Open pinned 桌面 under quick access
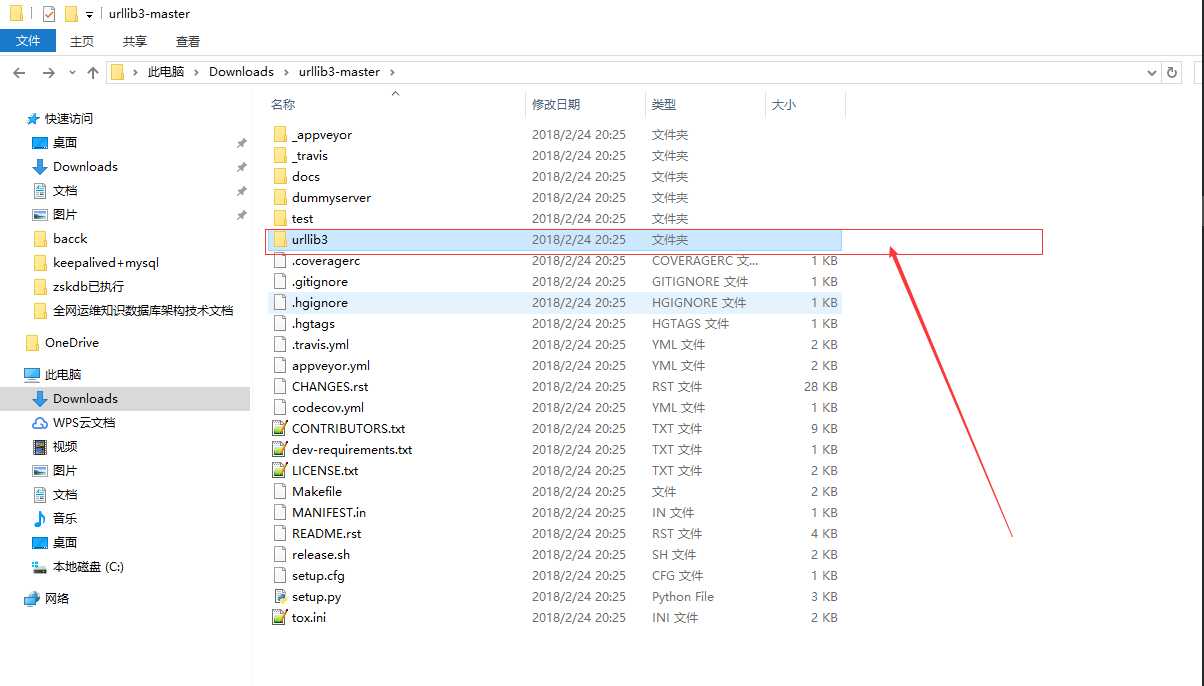This screenshot has width=1204, height=686. [65, 142]
